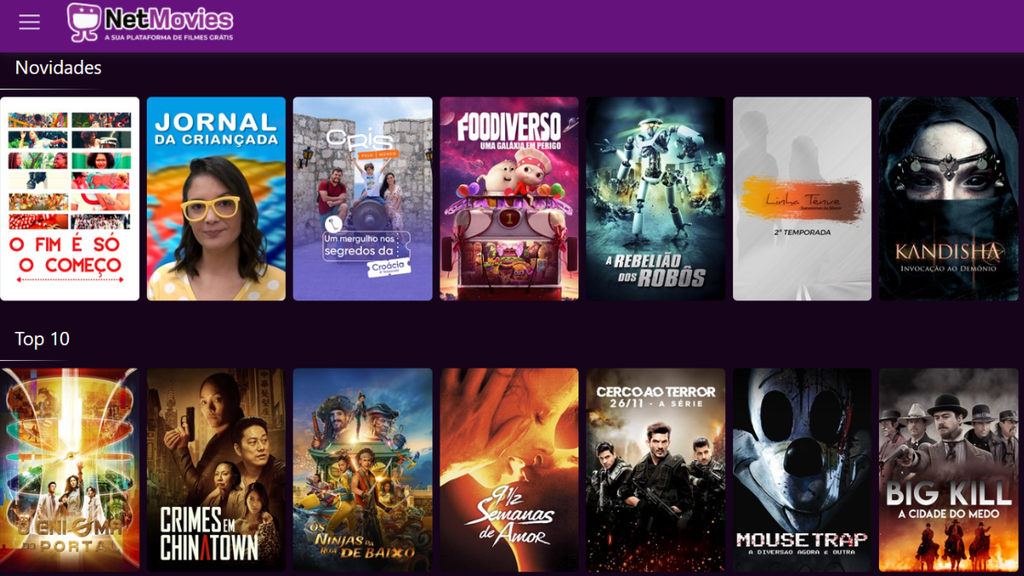Click the NetMovies logo
Viewport: 1024px width, 576px height.
[x=150, y=23]
